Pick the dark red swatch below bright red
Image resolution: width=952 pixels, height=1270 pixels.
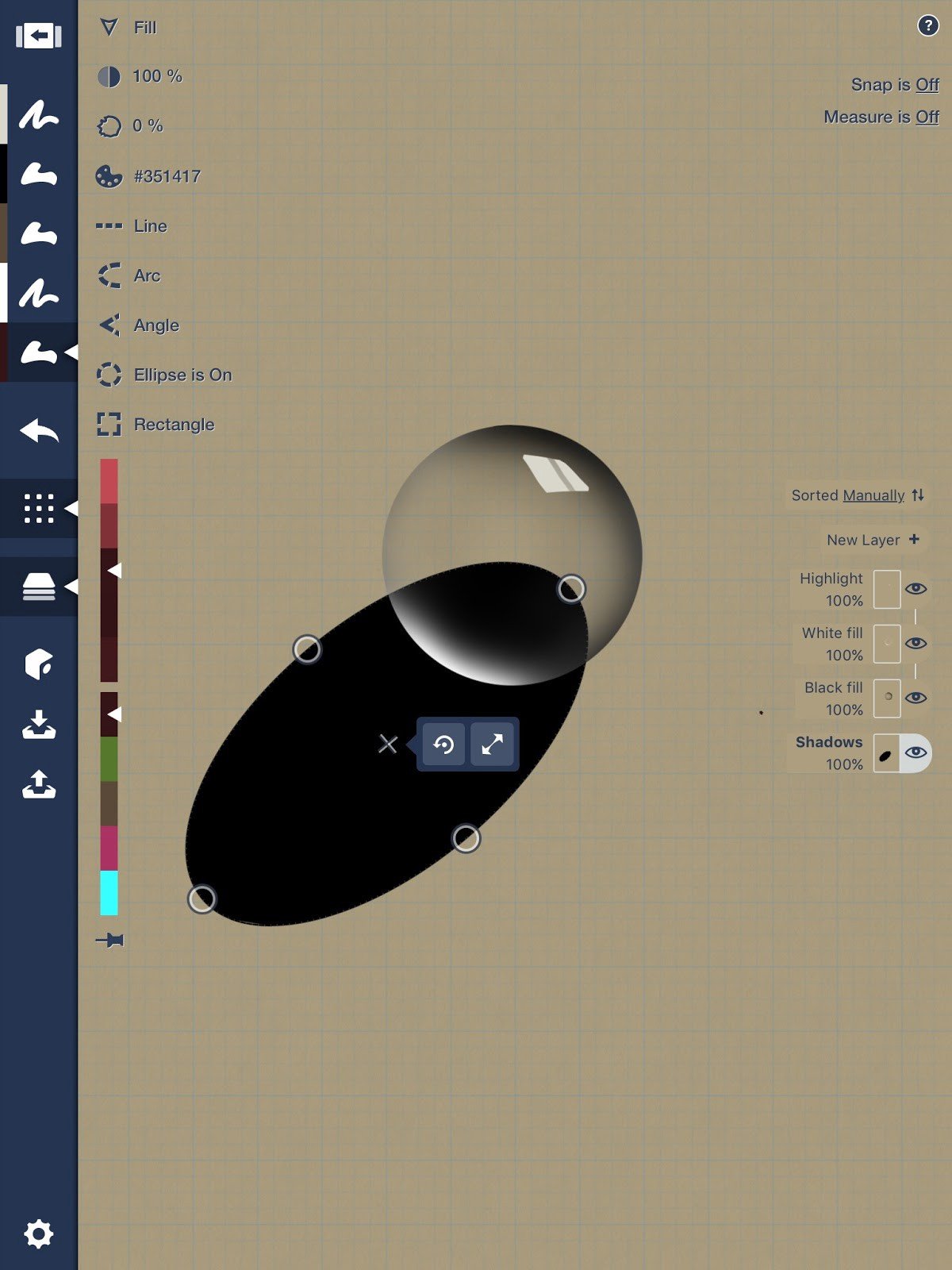109,525
